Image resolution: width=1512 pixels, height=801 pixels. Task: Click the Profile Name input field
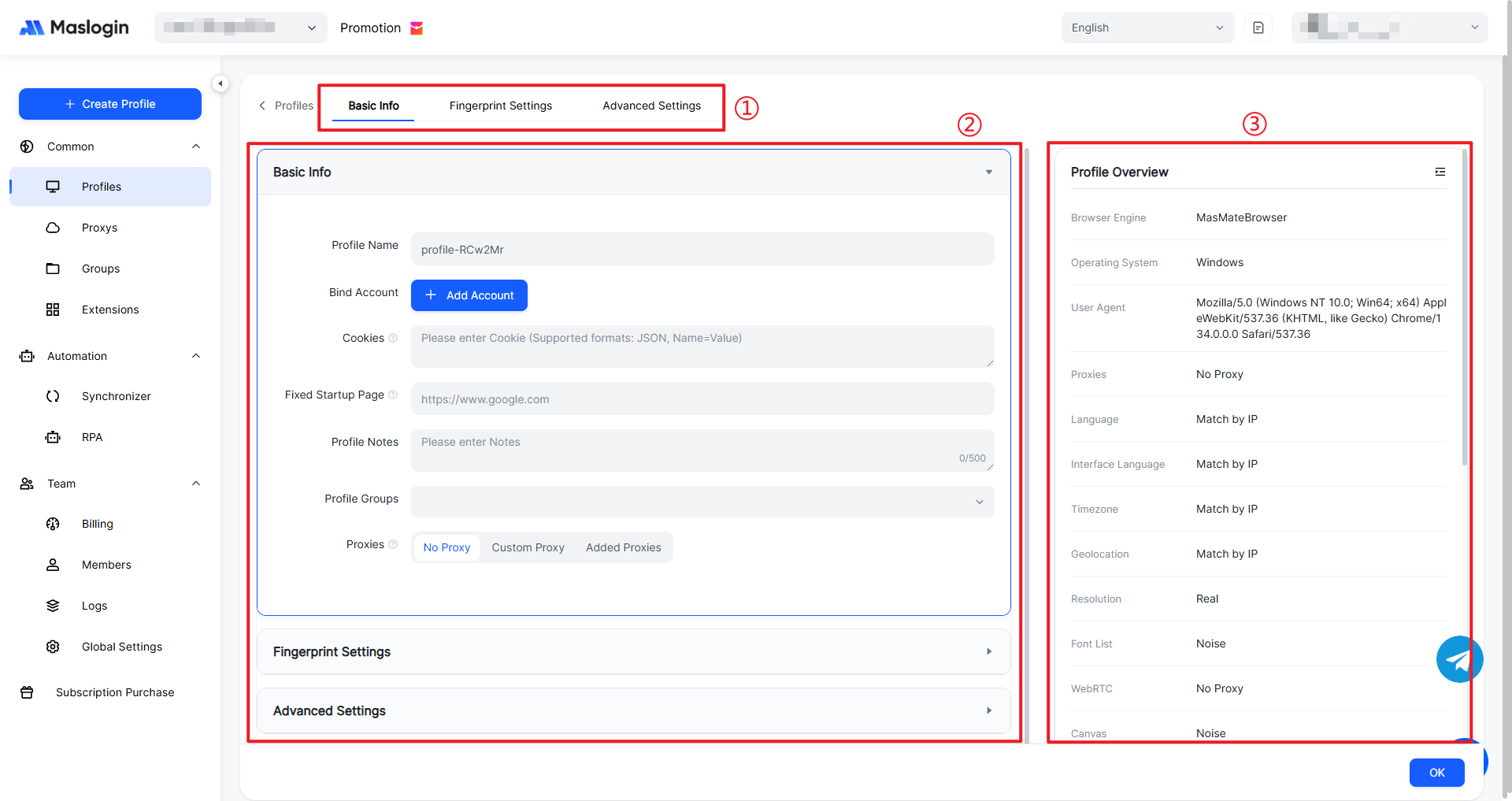[x=702, y=250]
